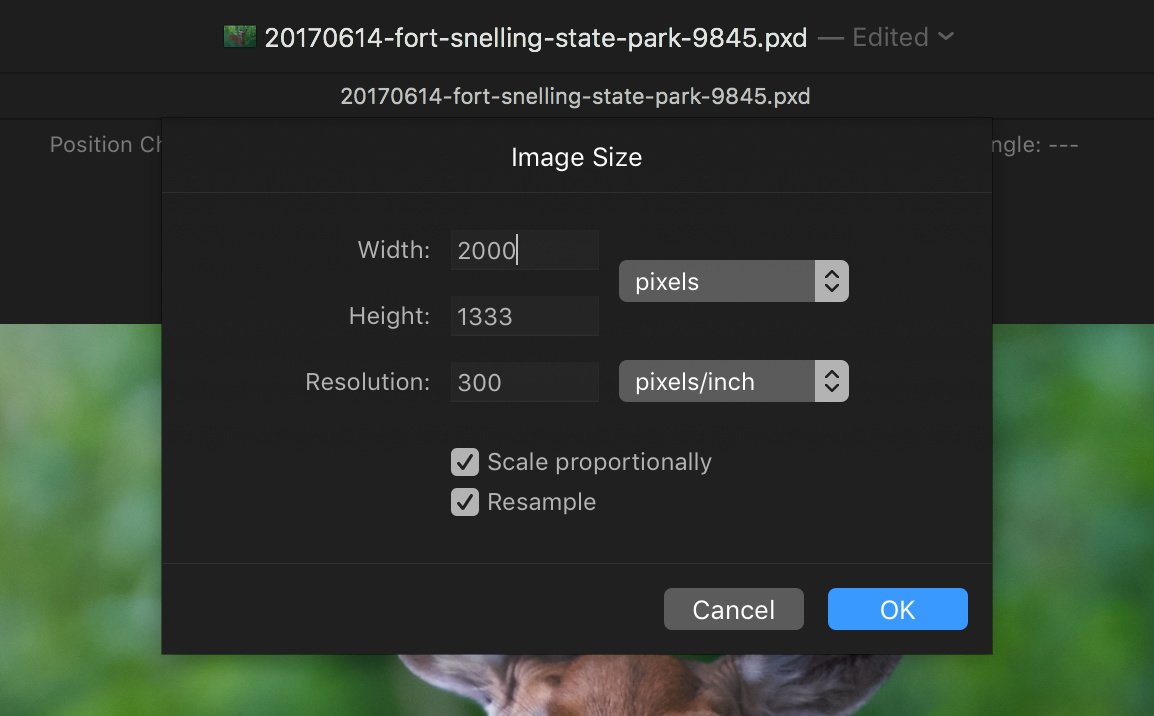Open the pixels size unit dropdown
This screenshot has height=716, width=1154.
pos(717,282)
